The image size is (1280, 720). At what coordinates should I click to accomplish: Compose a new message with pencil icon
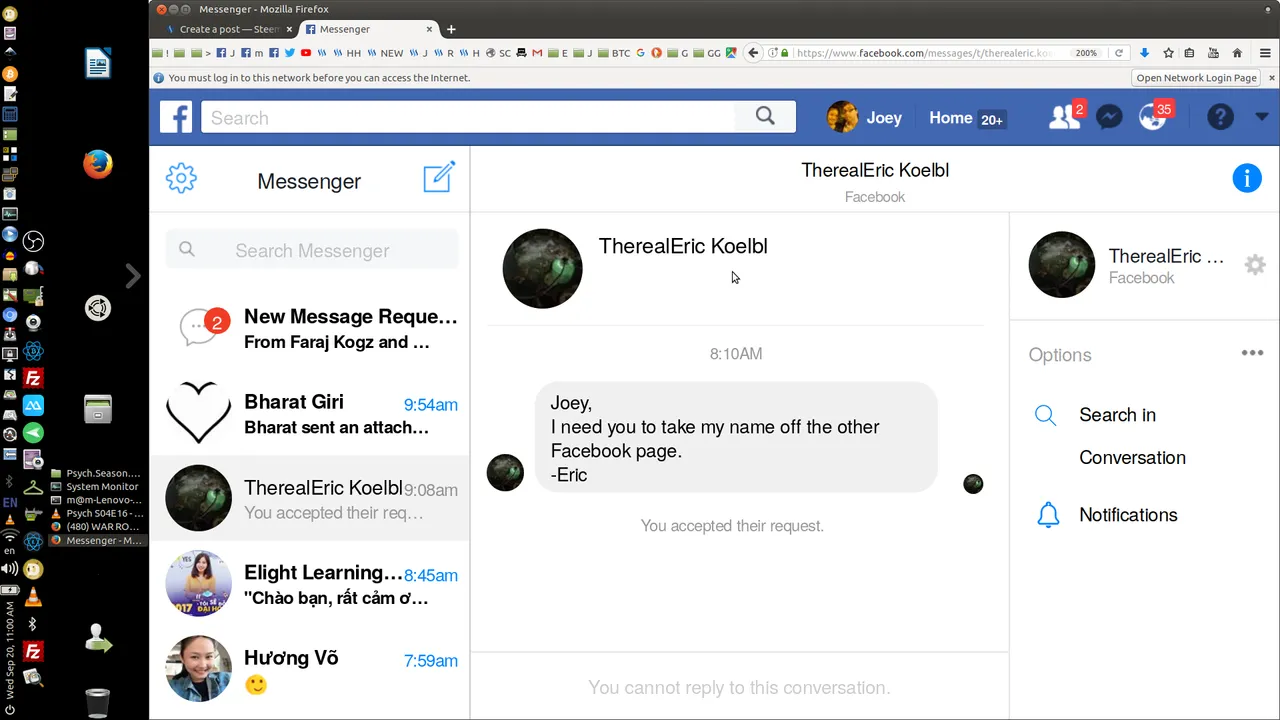[x=439, y=177]
